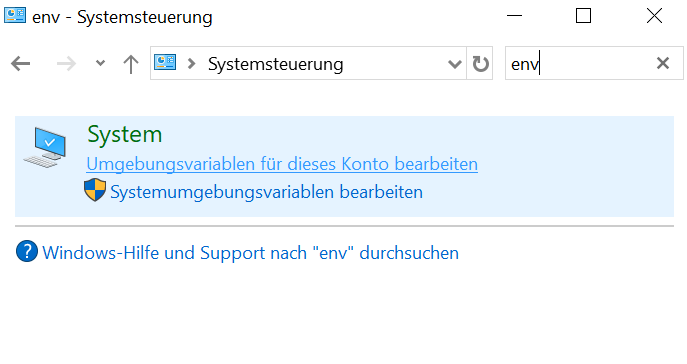Viewport: 687px width, 364px height.
Task: Go back with the left arrow button
Action: 21,64
